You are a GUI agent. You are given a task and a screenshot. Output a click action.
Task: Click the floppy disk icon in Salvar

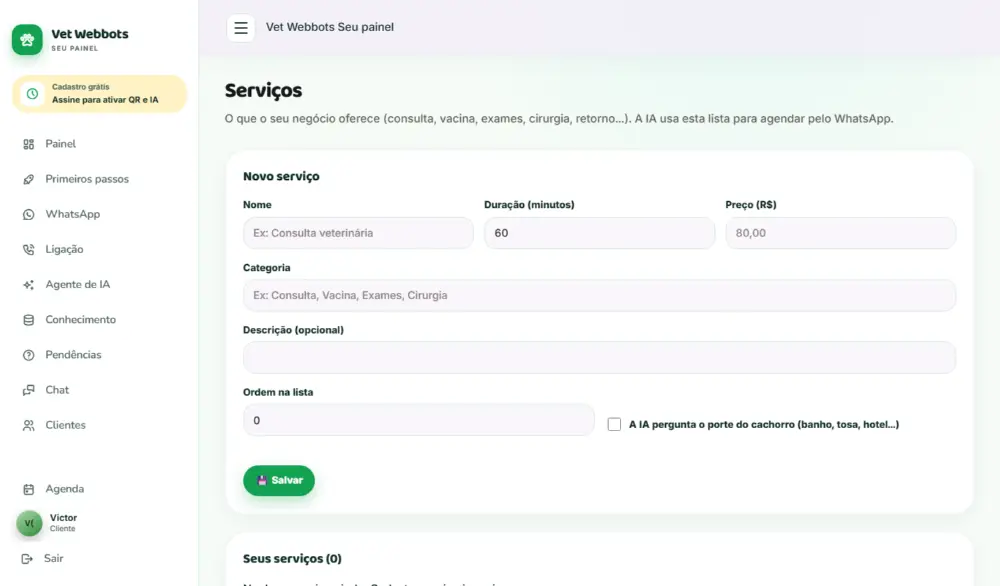coord(261,480)
